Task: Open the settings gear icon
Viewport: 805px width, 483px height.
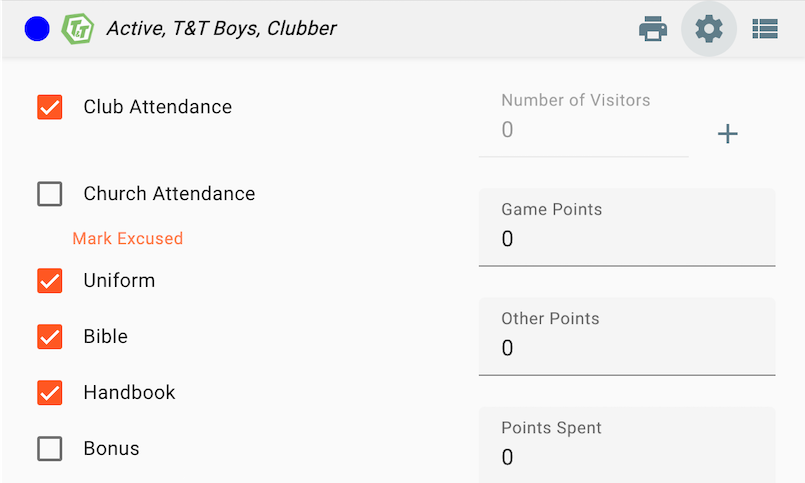Action: pyautogui.click(x=709, y=29)
